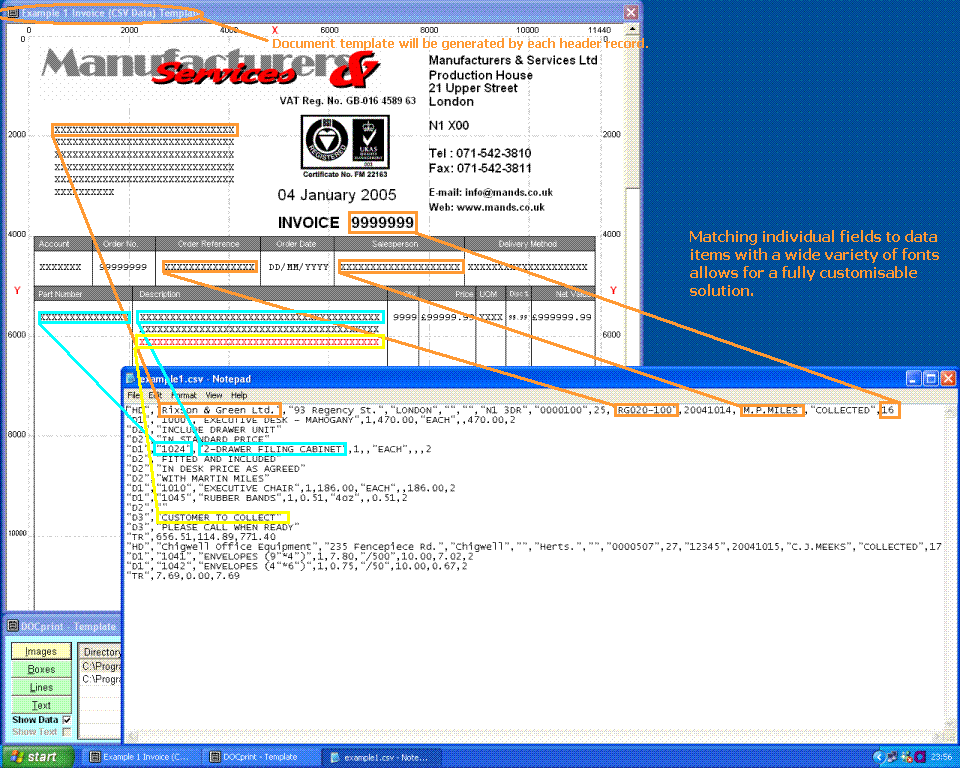The image size is (960, 768).
Task: Select first C:\Progra directory row
Action: (x=100, y=666)
